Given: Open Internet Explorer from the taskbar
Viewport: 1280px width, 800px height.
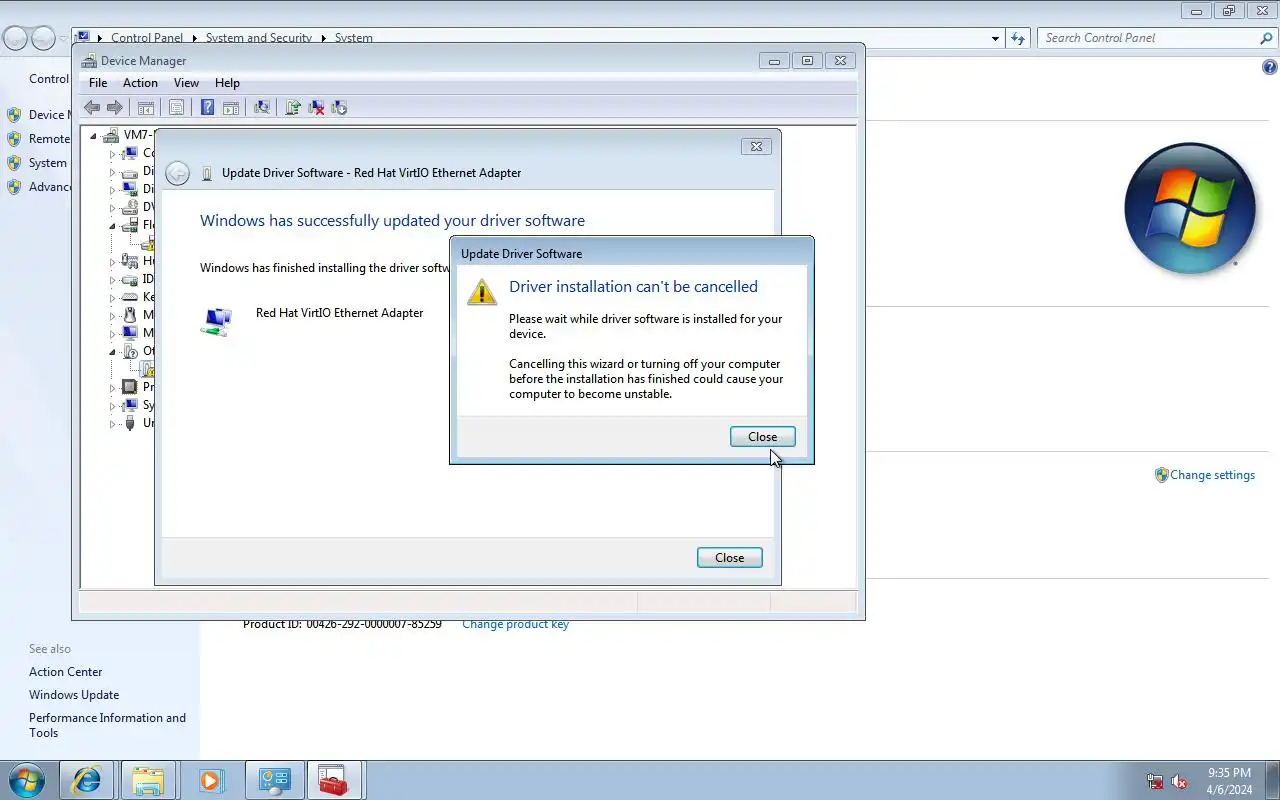Looking at the screenshot, I should pos(87,780).
